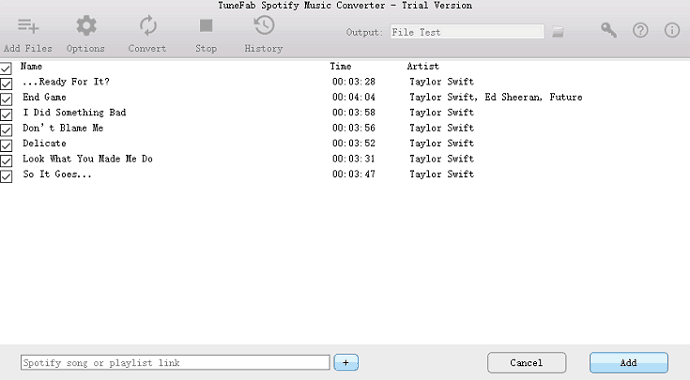Viewport: 690px width, 380px height.
Task: Uncheck ...Ready For It? checkbox
Action: [6, 84]
